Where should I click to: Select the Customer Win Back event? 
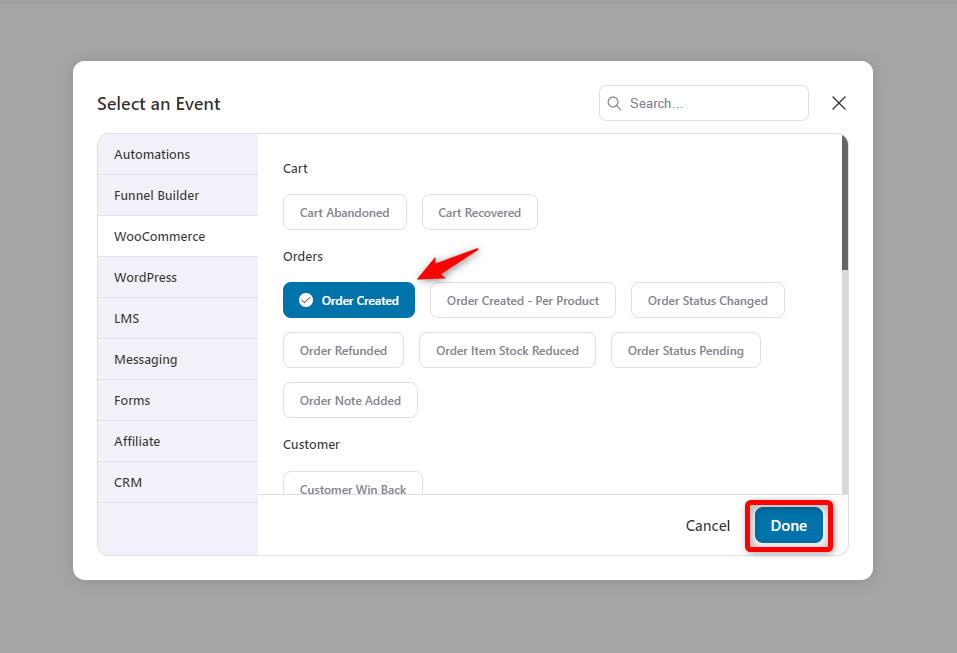point(353,483)
